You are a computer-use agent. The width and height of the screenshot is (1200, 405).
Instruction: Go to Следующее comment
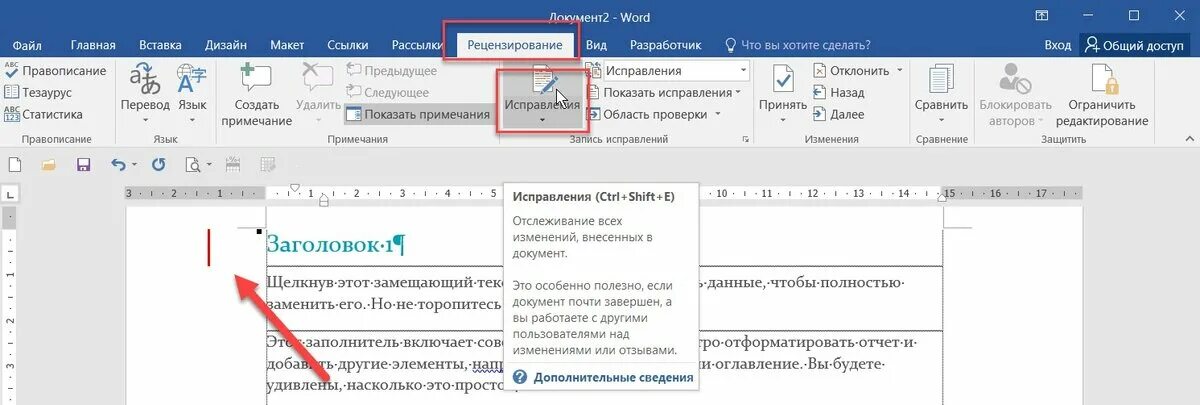[388, 93]
